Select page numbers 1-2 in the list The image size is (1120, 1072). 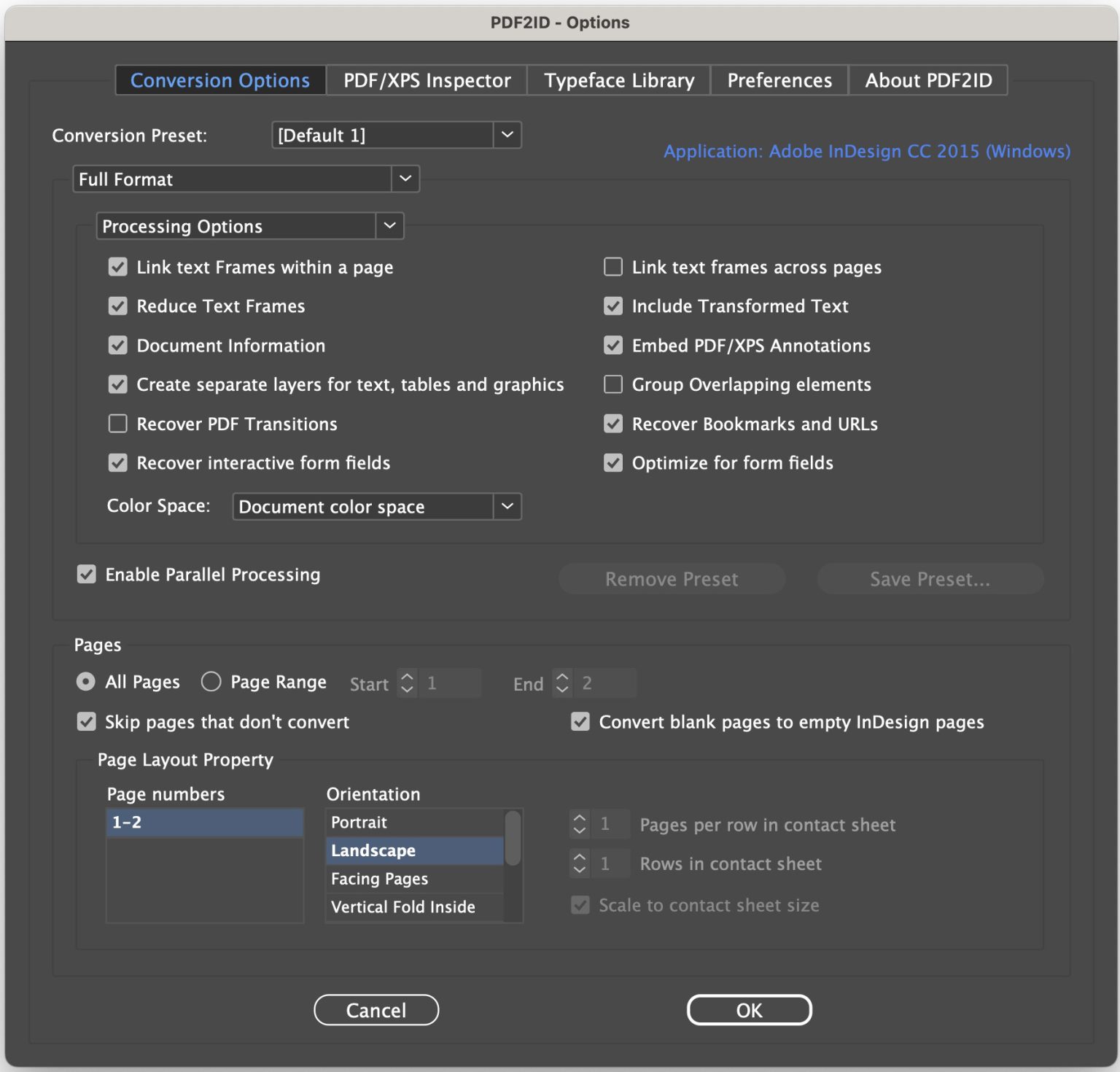204,822
